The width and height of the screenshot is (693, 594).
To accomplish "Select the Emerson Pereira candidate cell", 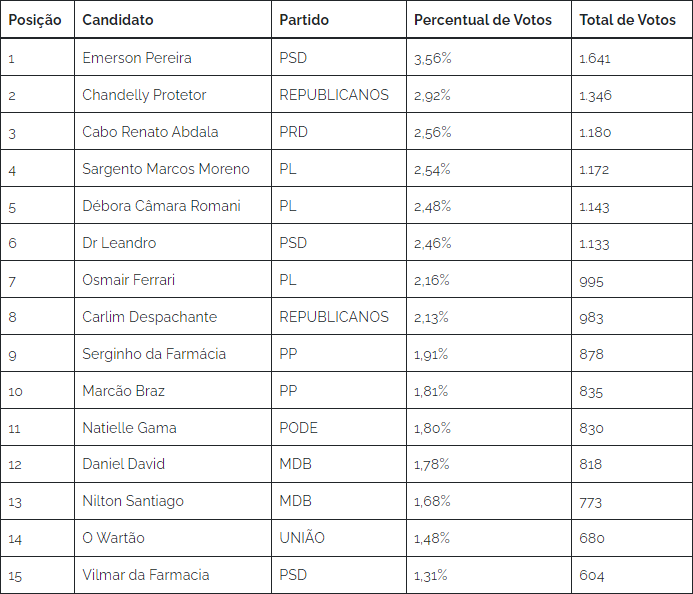I will [x=173, y=57].
